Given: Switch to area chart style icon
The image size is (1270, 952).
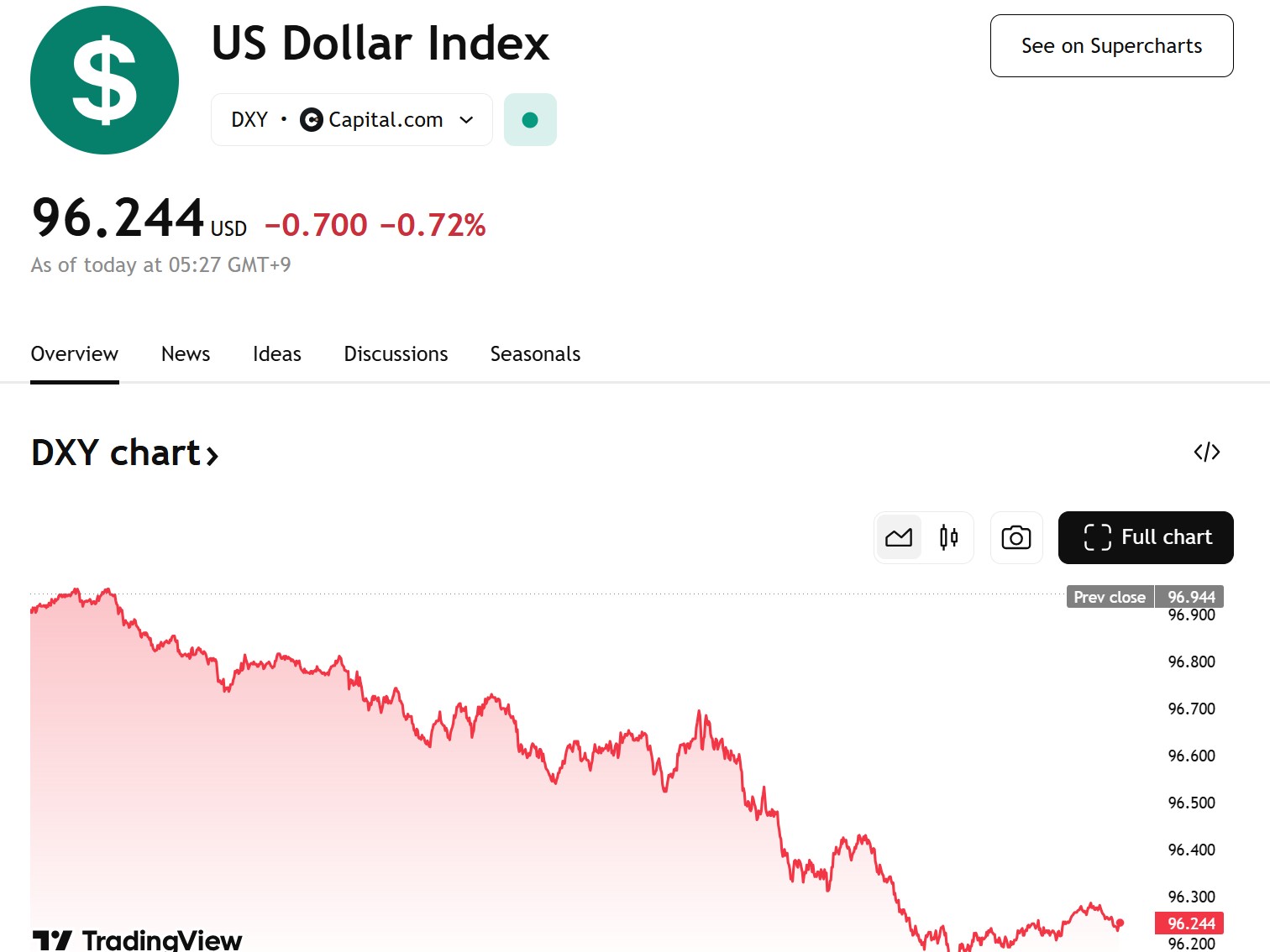Looking at the screenshot, I should coord(899,537).
